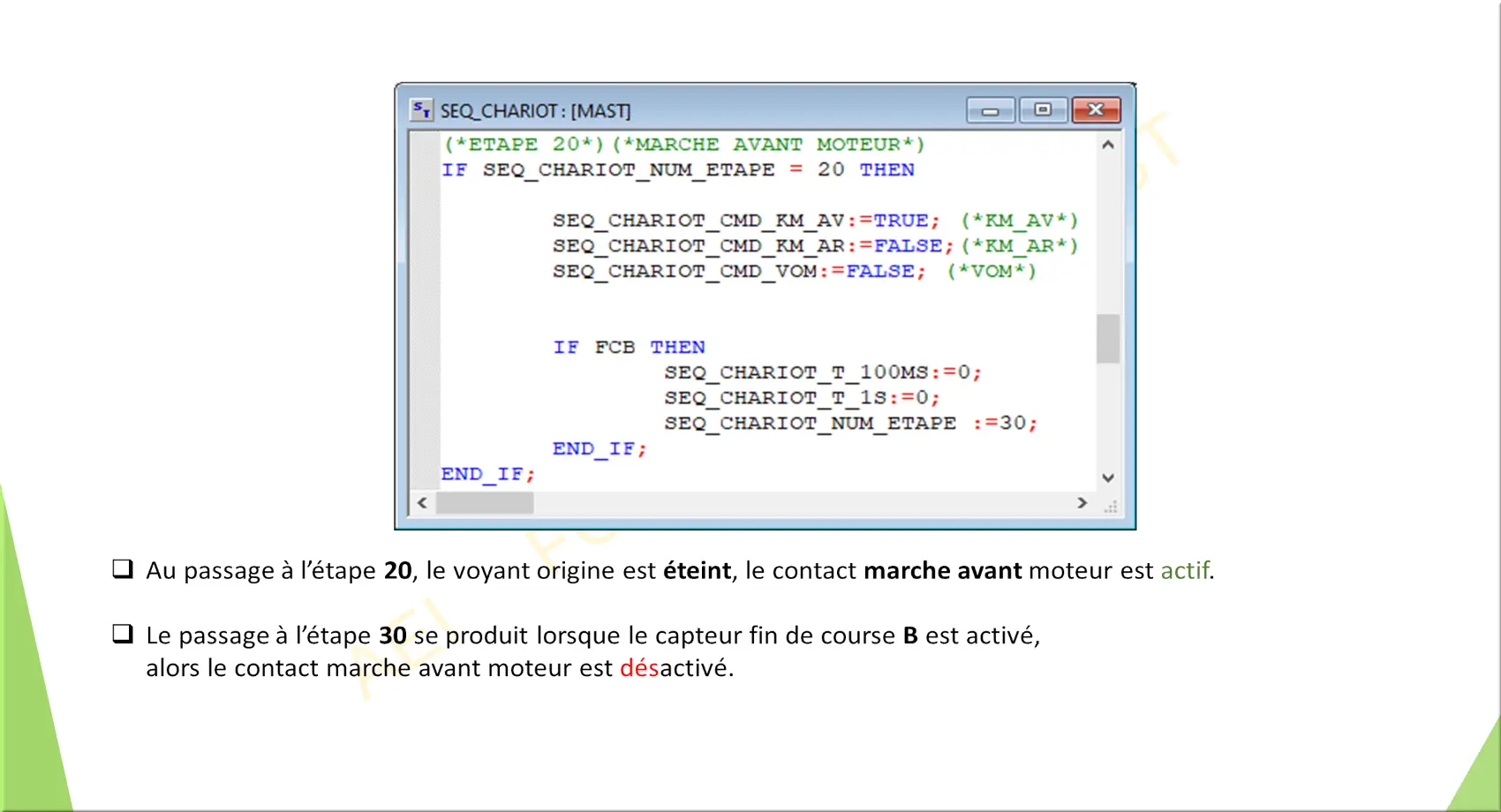Minimize the SEQ_CHARIOT editor window
This screenshot has width=1501, height=812.
990,110
